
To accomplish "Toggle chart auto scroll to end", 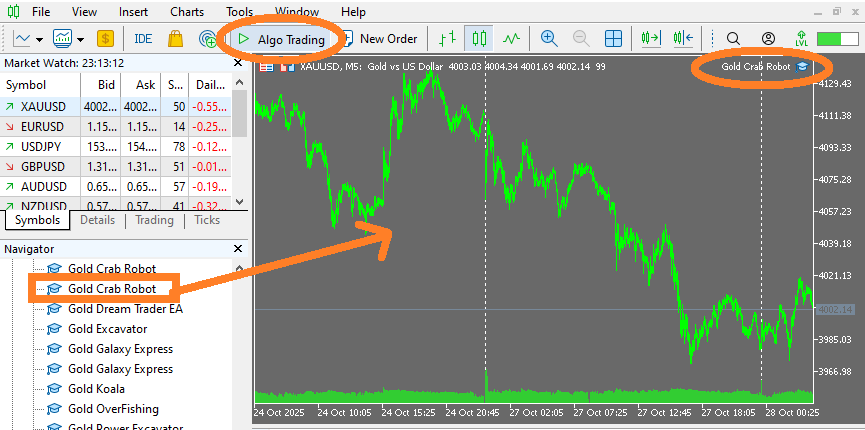I will click(651, 39).
